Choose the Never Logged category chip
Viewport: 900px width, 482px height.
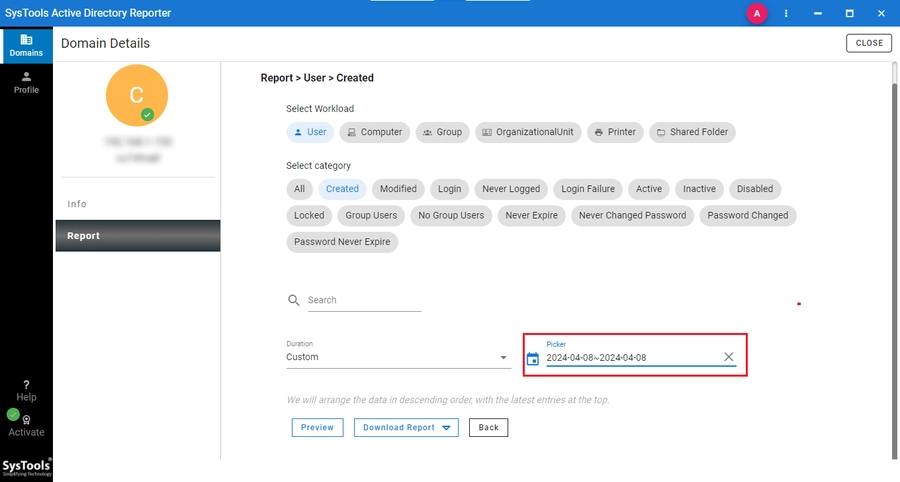[511, 189]
